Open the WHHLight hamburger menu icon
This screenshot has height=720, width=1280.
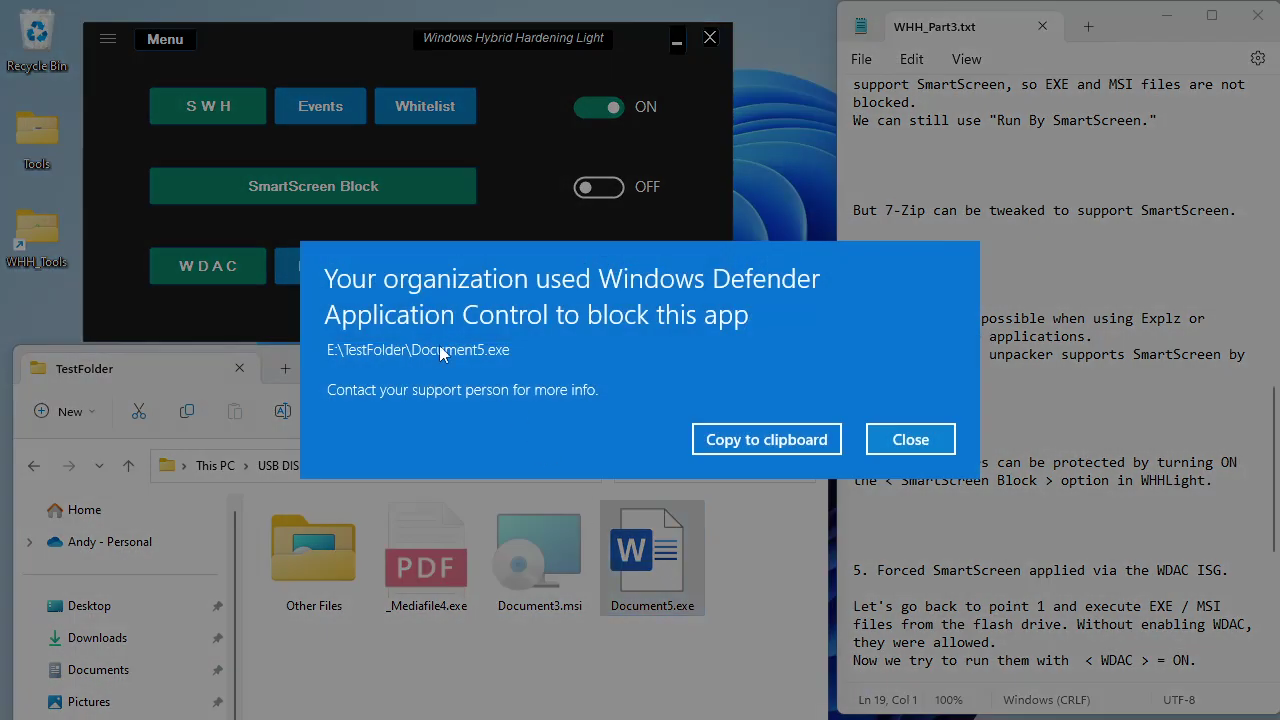(x=108, y=39)
